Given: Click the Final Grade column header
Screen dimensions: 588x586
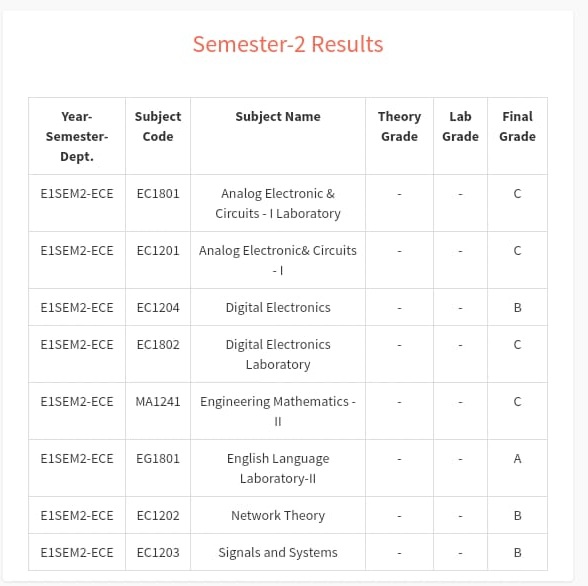Looking at the screenshot, I should [x=518, y=126].
